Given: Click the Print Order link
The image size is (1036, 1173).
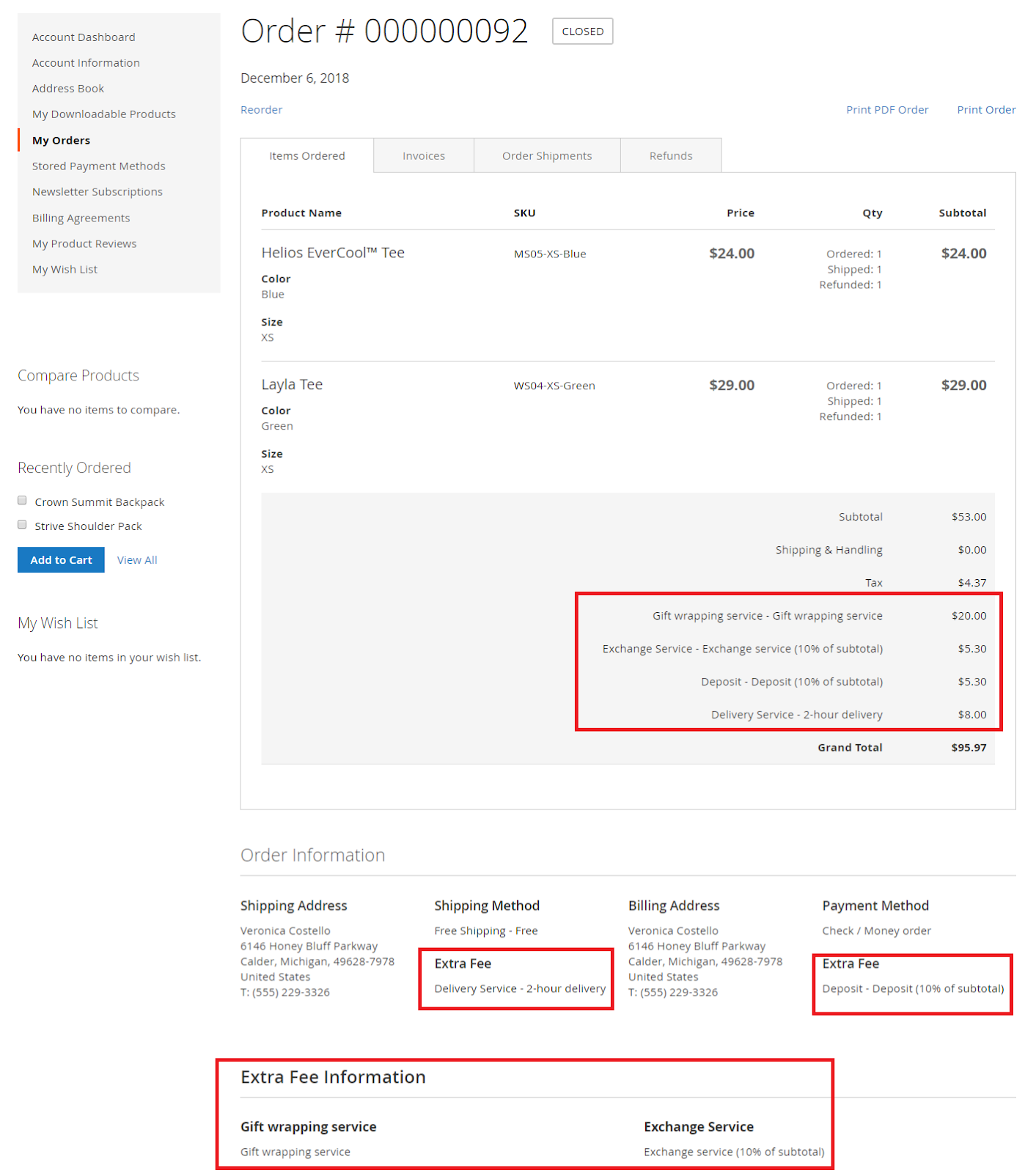Looking at the screenshot, I should (x=985, y=110).
